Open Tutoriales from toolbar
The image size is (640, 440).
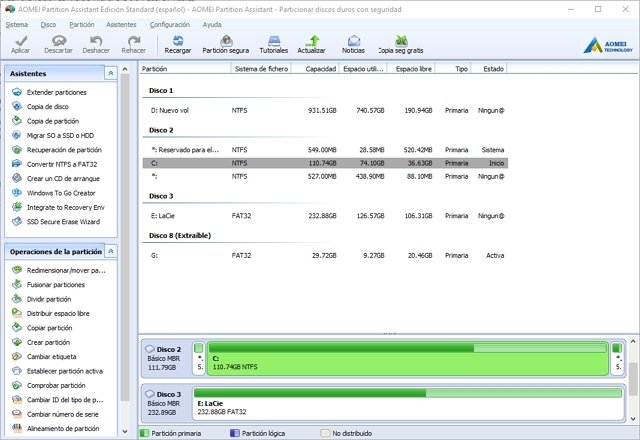point(274,45)
